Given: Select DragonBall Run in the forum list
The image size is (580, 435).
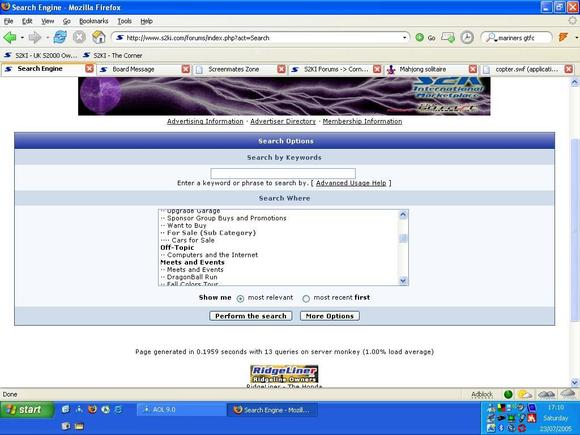Looking at the screenshot, I should (x=192, y=277).
